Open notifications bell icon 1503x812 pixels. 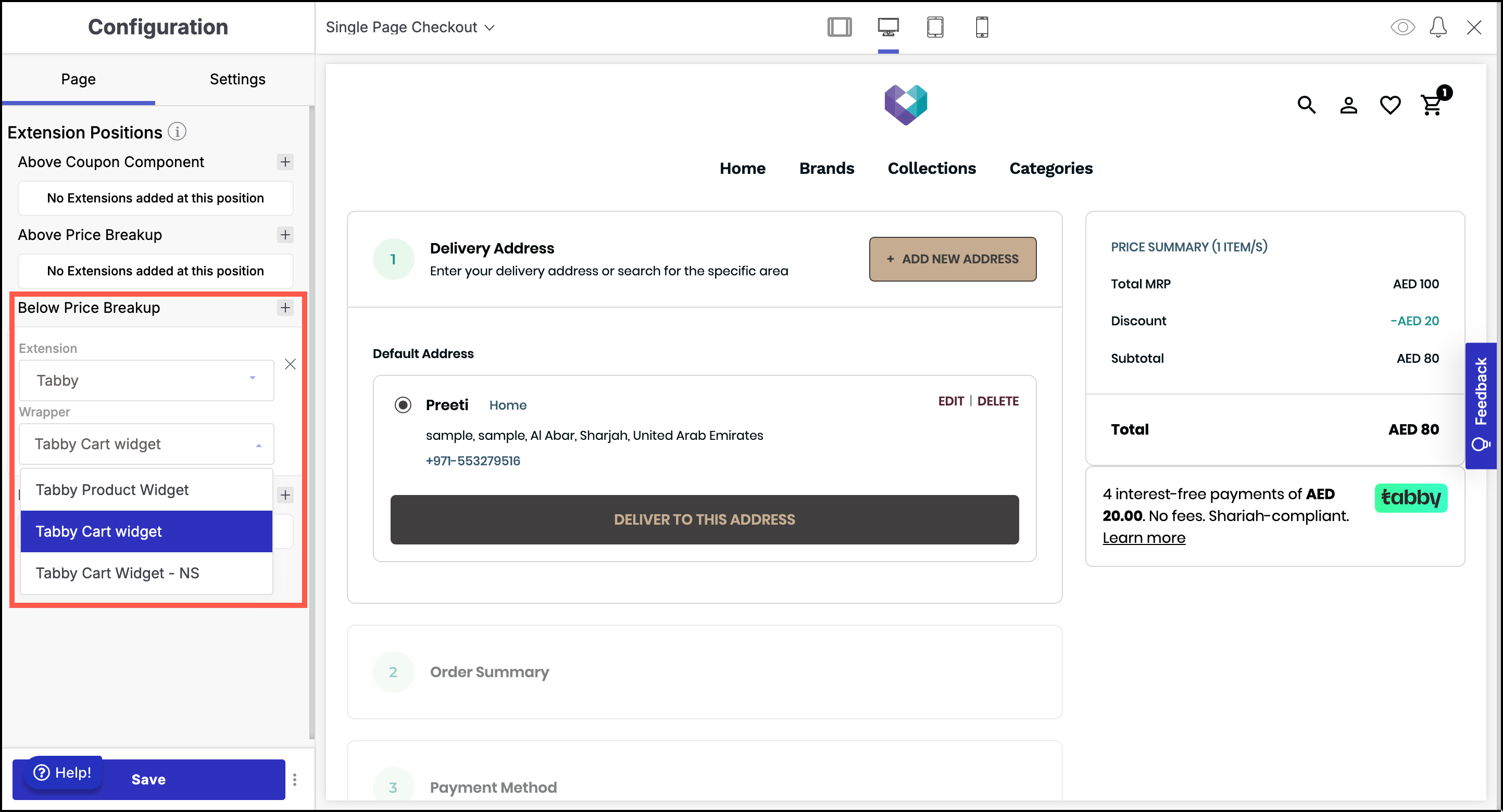[1438, 27]
